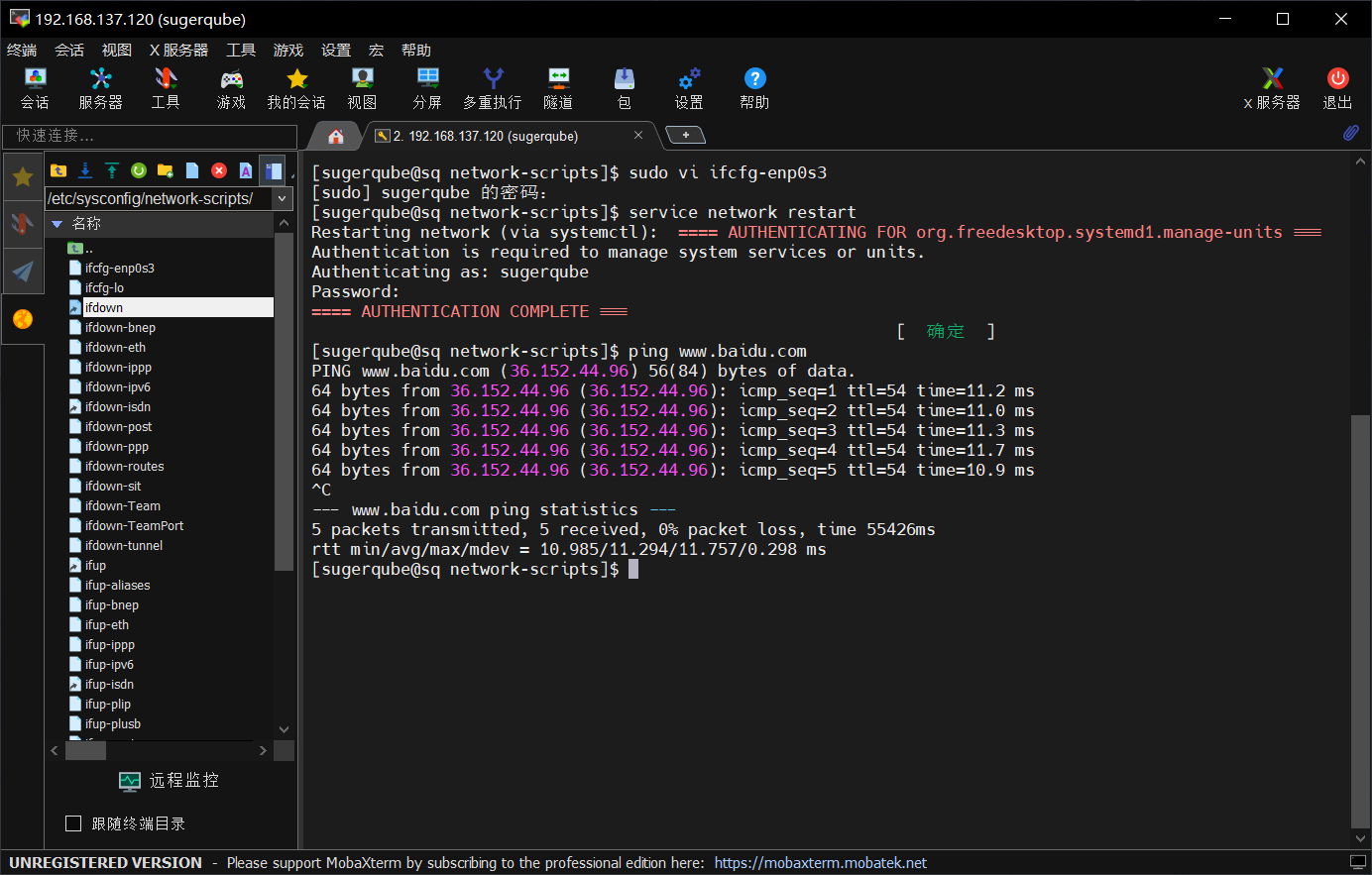Click in the remote path field
1372x875 pixels.
159,198
